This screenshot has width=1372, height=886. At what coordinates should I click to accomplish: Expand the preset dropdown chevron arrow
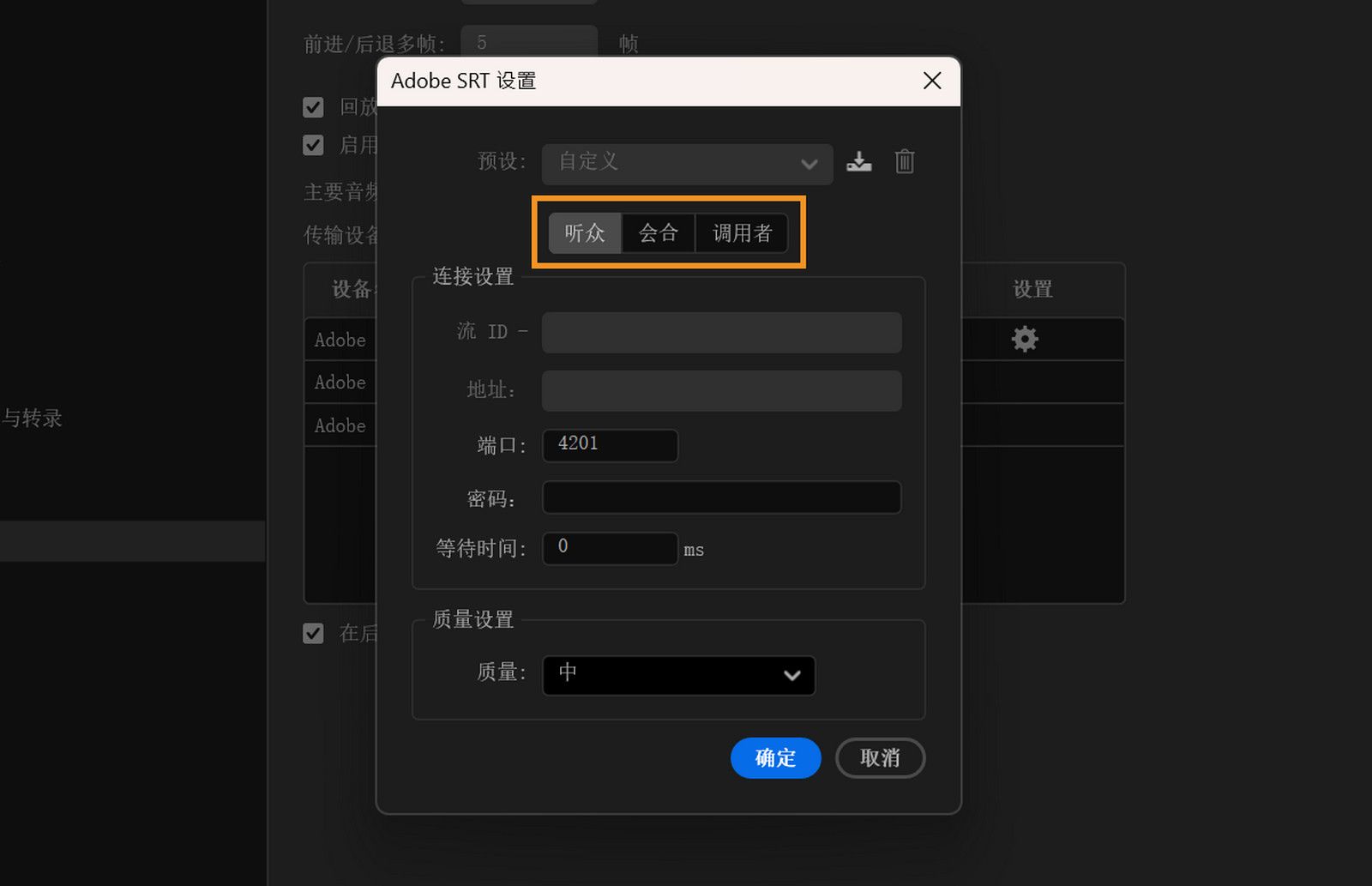click(x=809, y=164)
